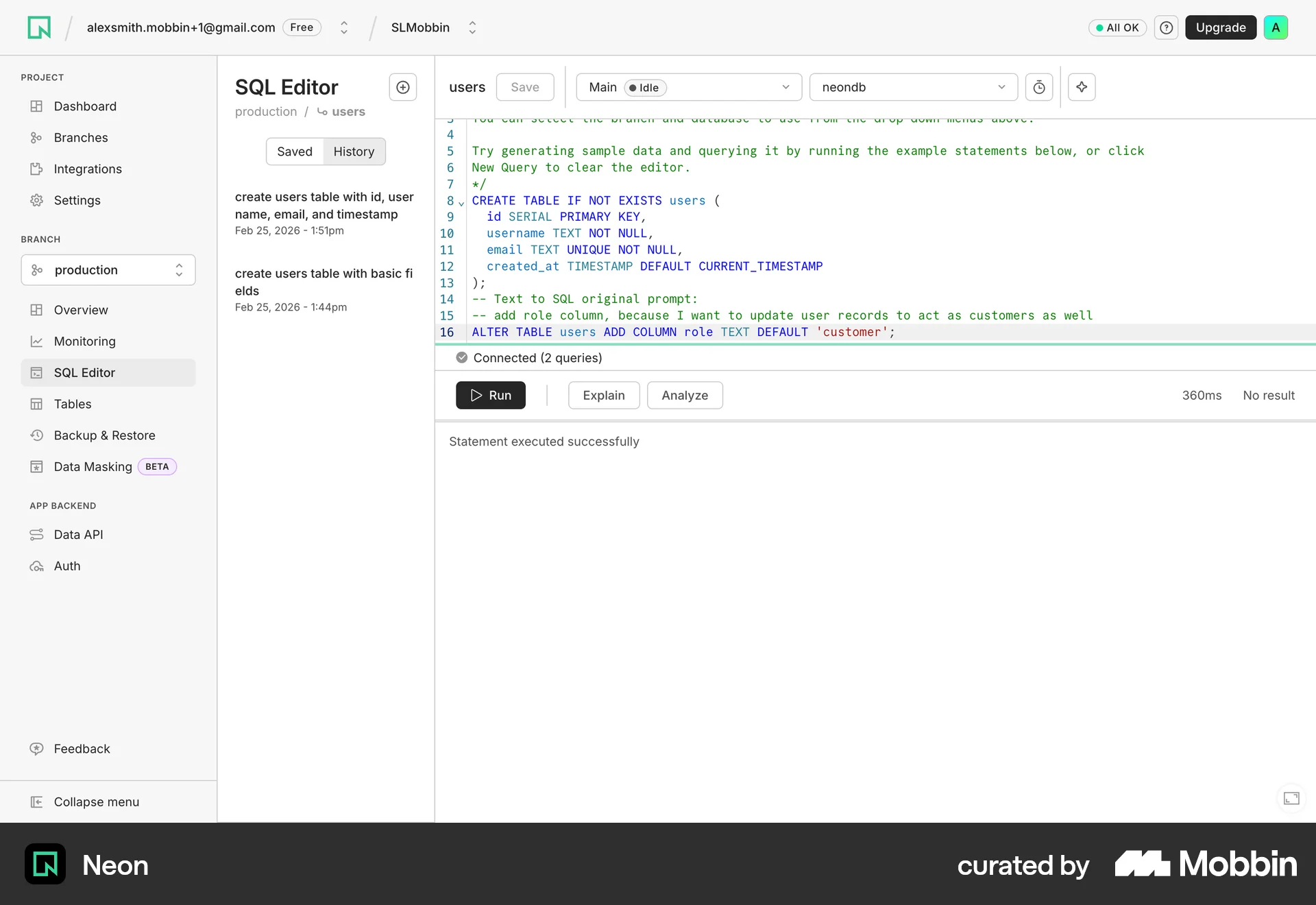Image resolution: width=1316 pixels, height=905 pixels.
Task: Click the Auth cloud icon
Action: (x=36, y=566)
